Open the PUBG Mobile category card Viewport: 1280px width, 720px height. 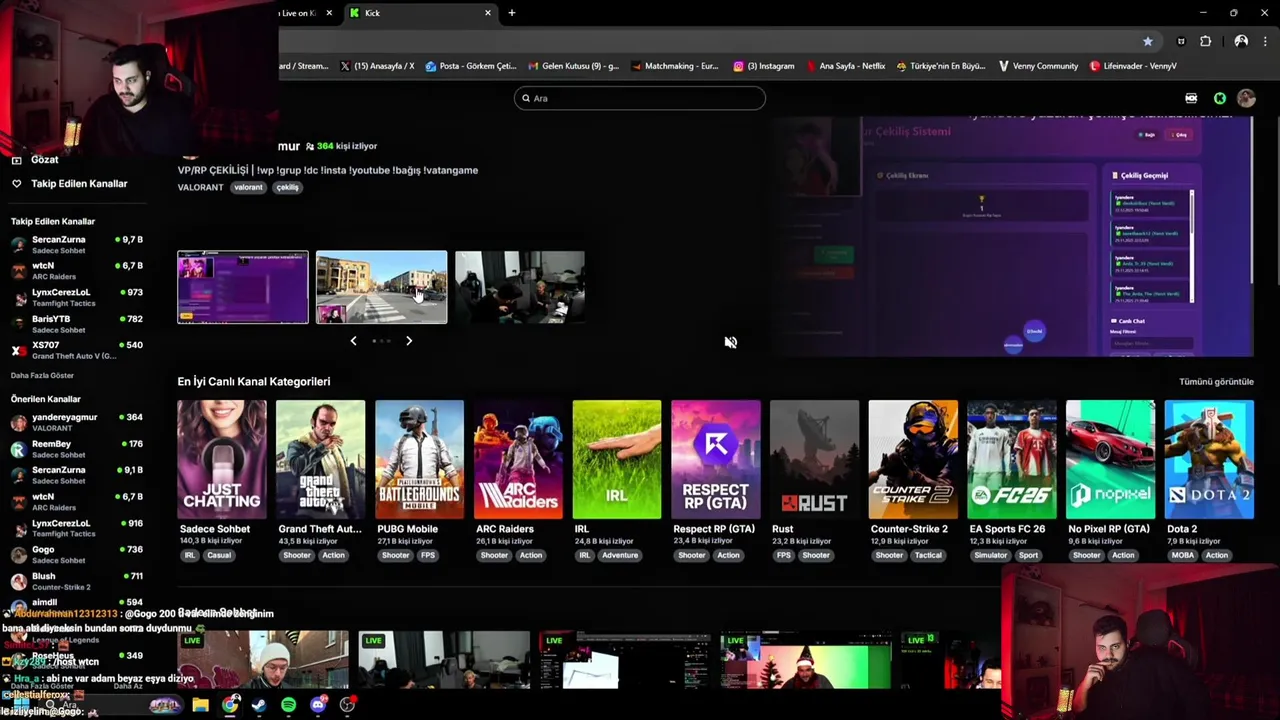(419, 459)
